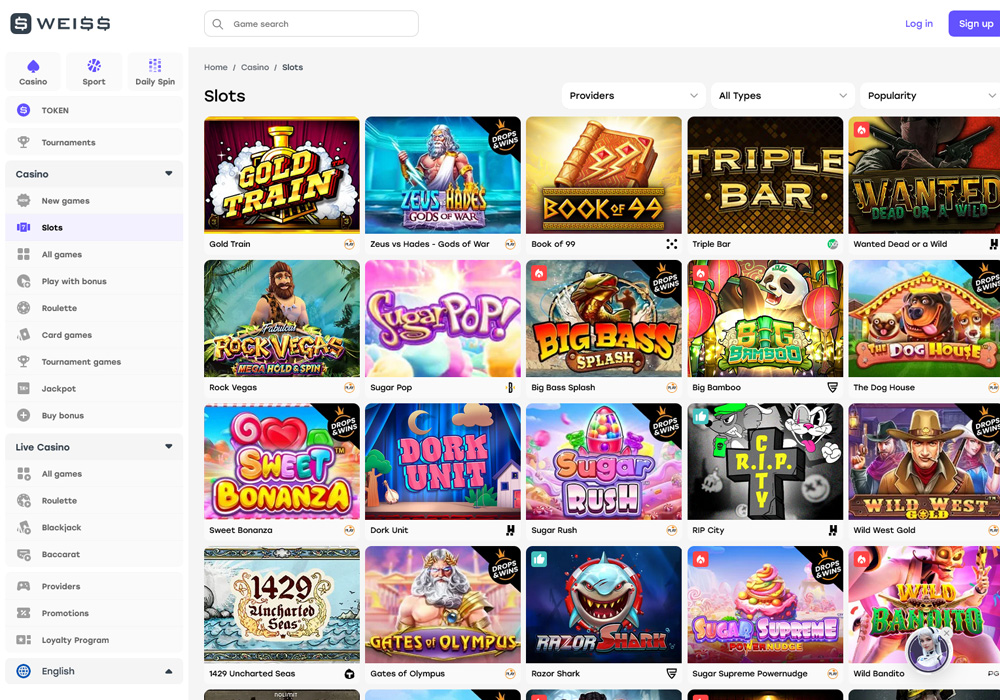The height and width of the screenshot is (700, 1000).
Task: Click the Weiss logo icon
Action: (21, 24)
